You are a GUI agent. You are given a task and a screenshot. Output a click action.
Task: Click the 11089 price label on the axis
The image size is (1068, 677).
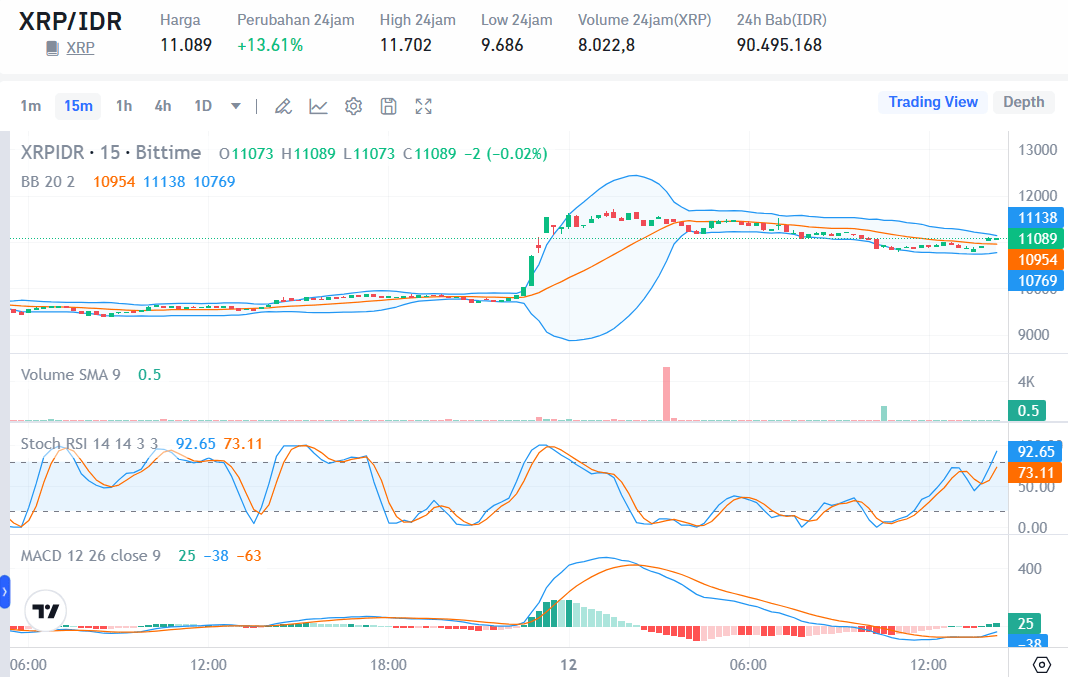(x=1036, y=238)
